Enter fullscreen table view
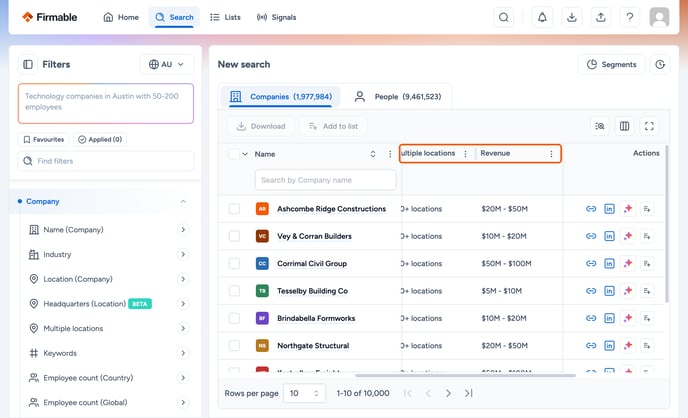 click(649, 126)
